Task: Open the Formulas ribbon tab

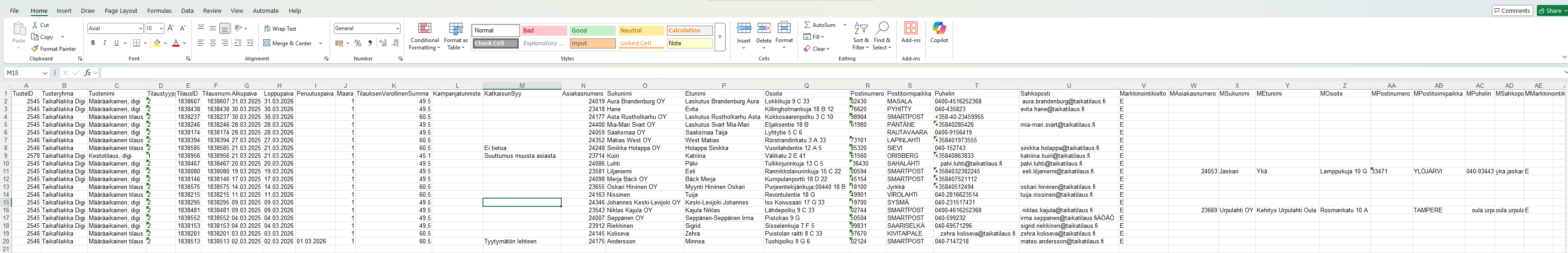Action: click(x=159, y=11)
